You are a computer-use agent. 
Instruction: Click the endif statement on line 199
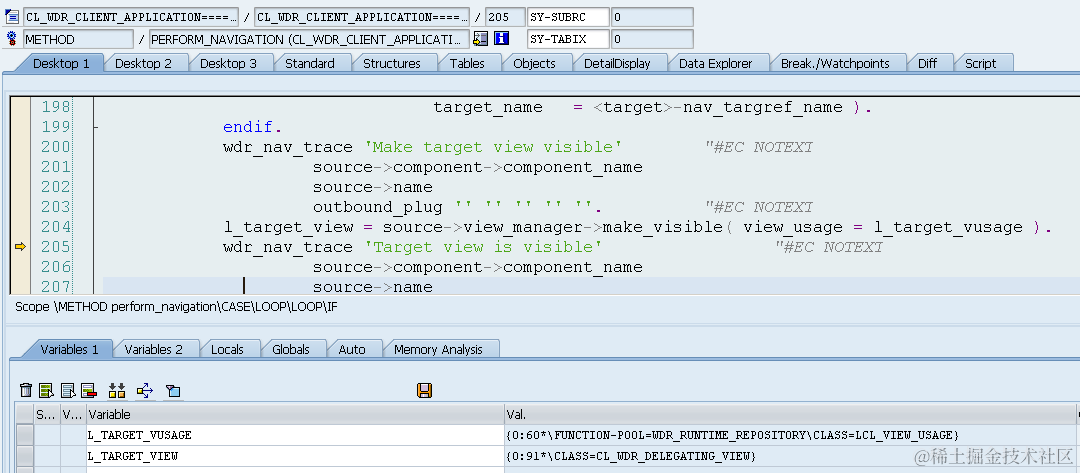coord(253,127)
